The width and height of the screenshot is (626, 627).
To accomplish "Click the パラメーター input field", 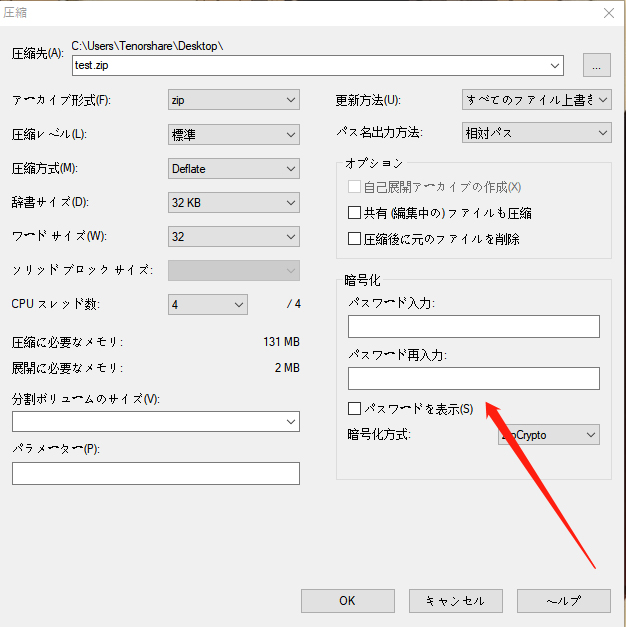I will (x=156, y=473).
